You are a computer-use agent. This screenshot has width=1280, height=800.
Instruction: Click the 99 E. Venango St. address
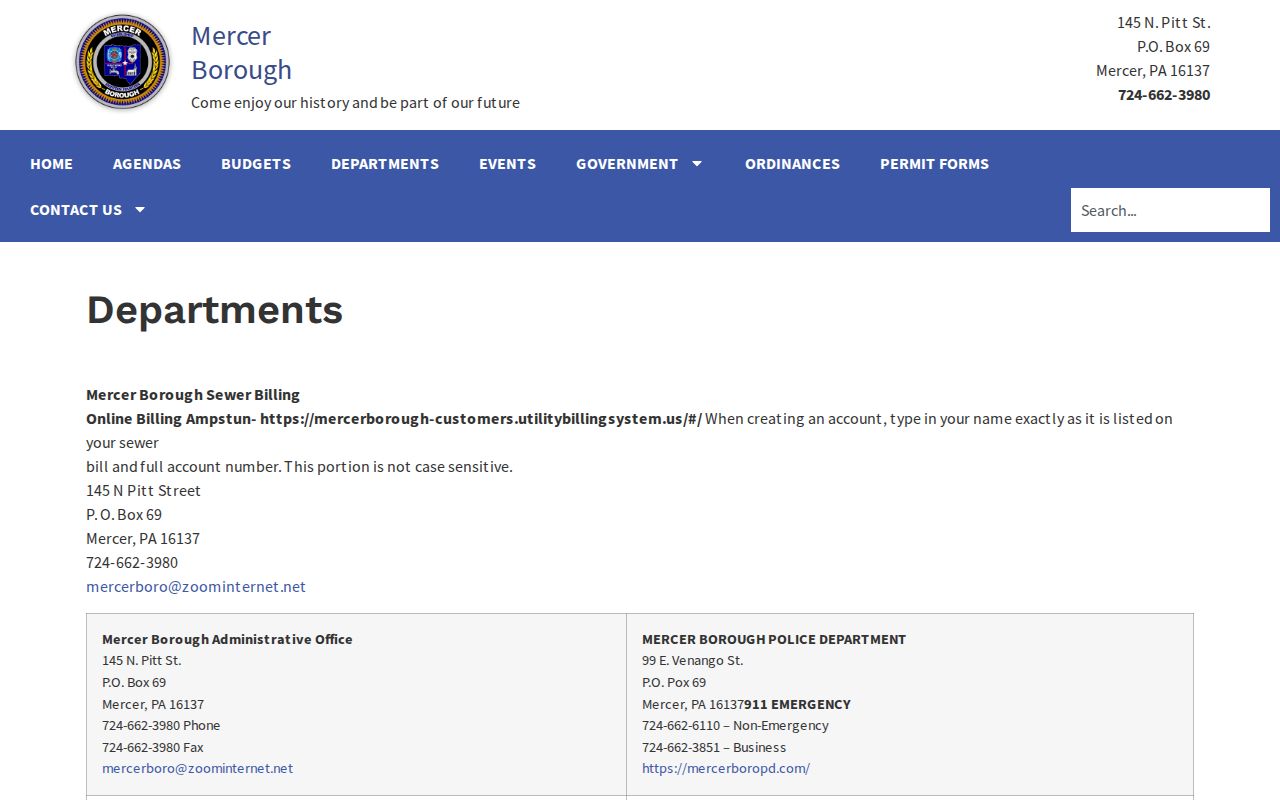click(x=693, y=661)
